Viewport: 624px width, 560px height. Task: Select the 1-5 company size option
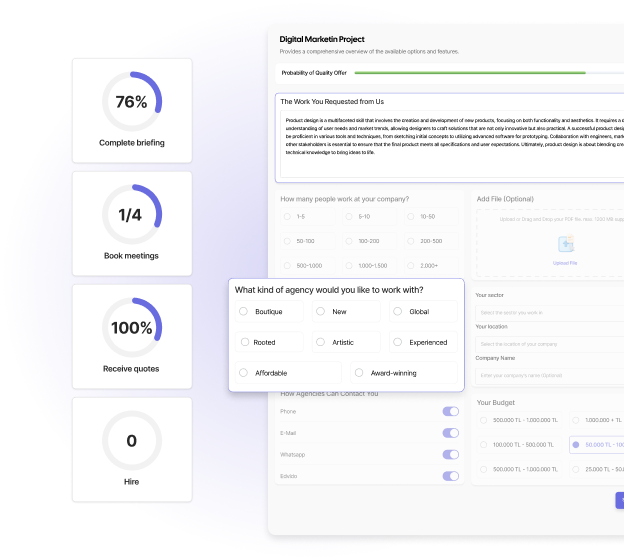[x=288, y=216]
